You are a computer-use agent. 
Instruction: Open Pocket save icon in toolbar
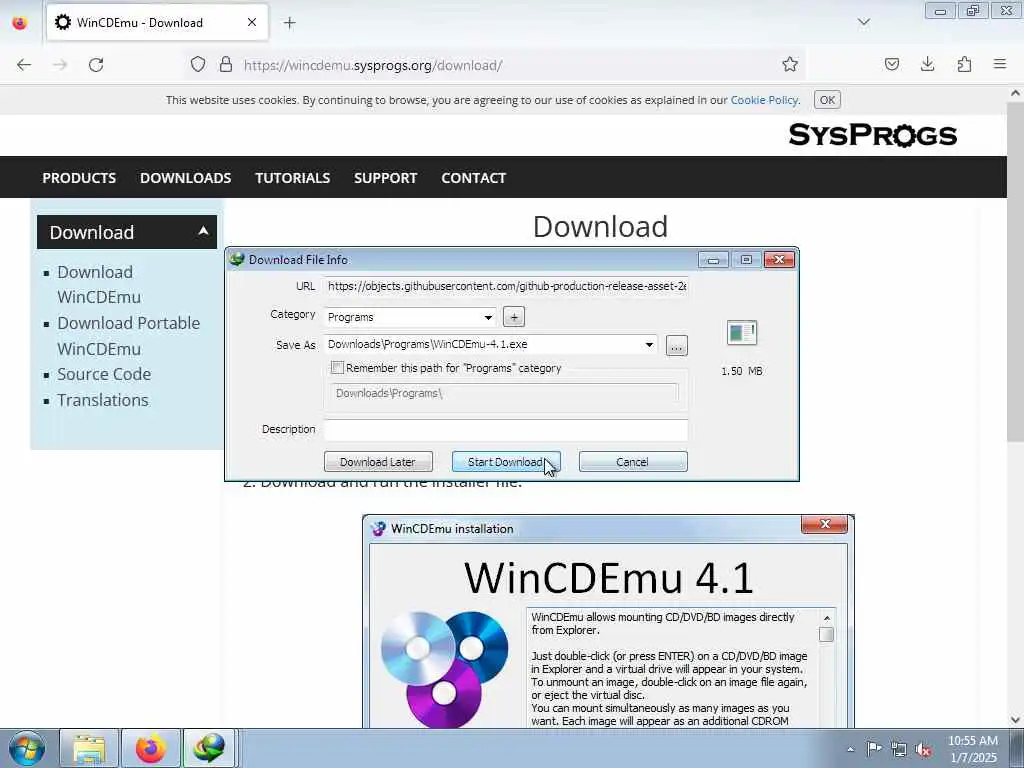[892, 65]
